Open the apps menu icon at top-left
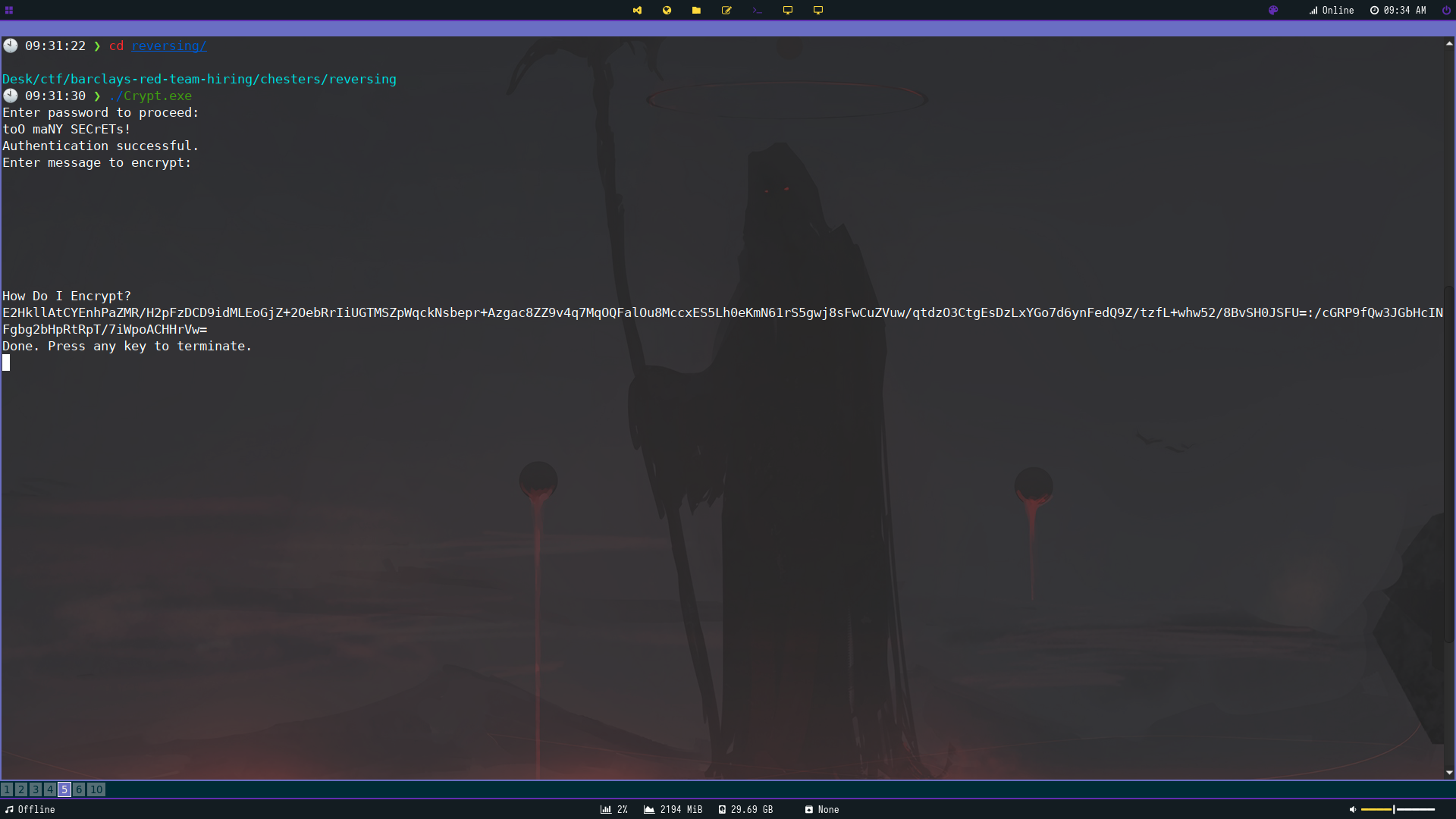This screenshot has width=1456, height=819. tap(9, 11)
